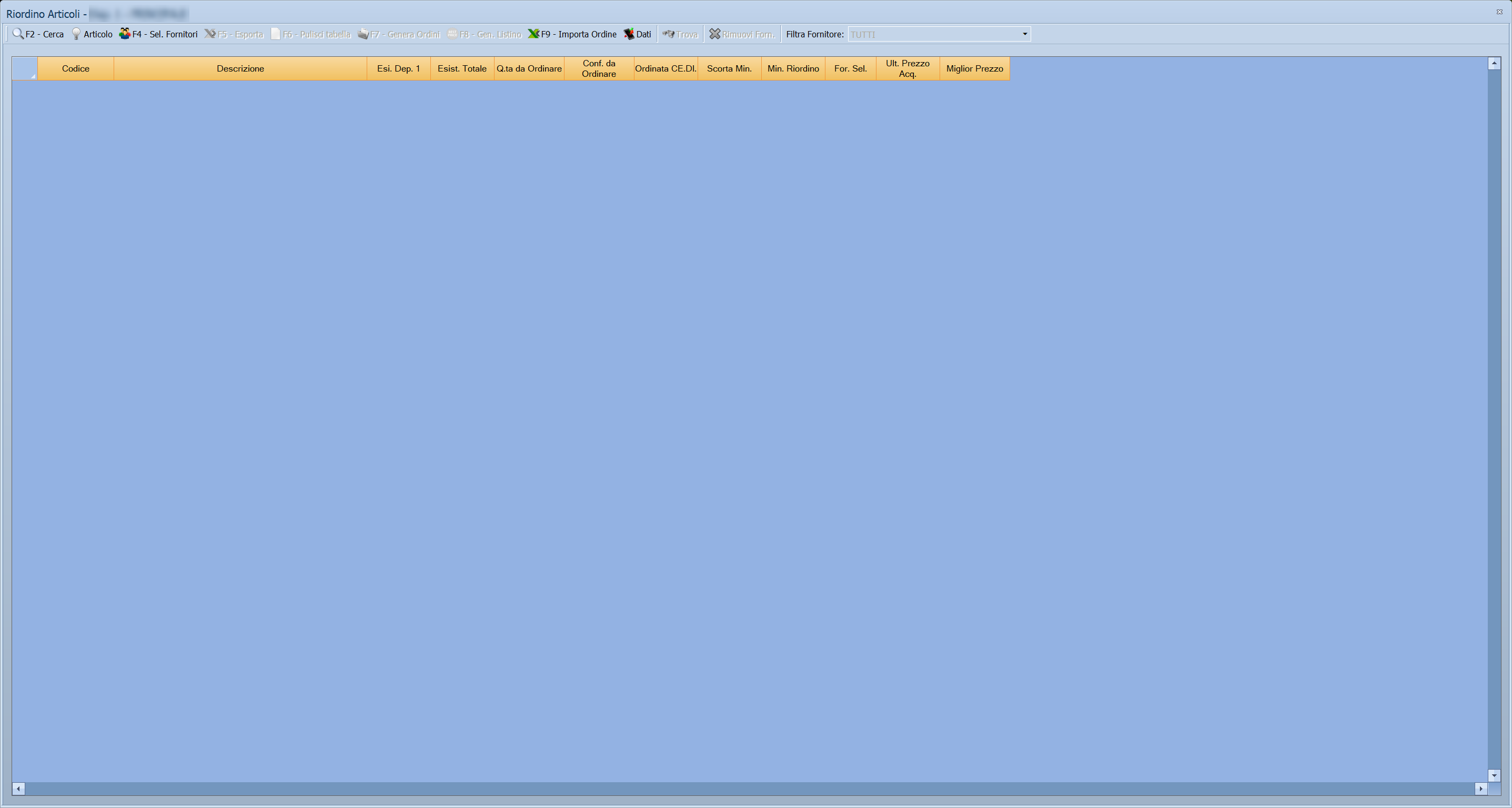The width and height of the screenshot is (1512, 808).
Task: Open the Articolo lightbulb tool
Action: point(76,34)
